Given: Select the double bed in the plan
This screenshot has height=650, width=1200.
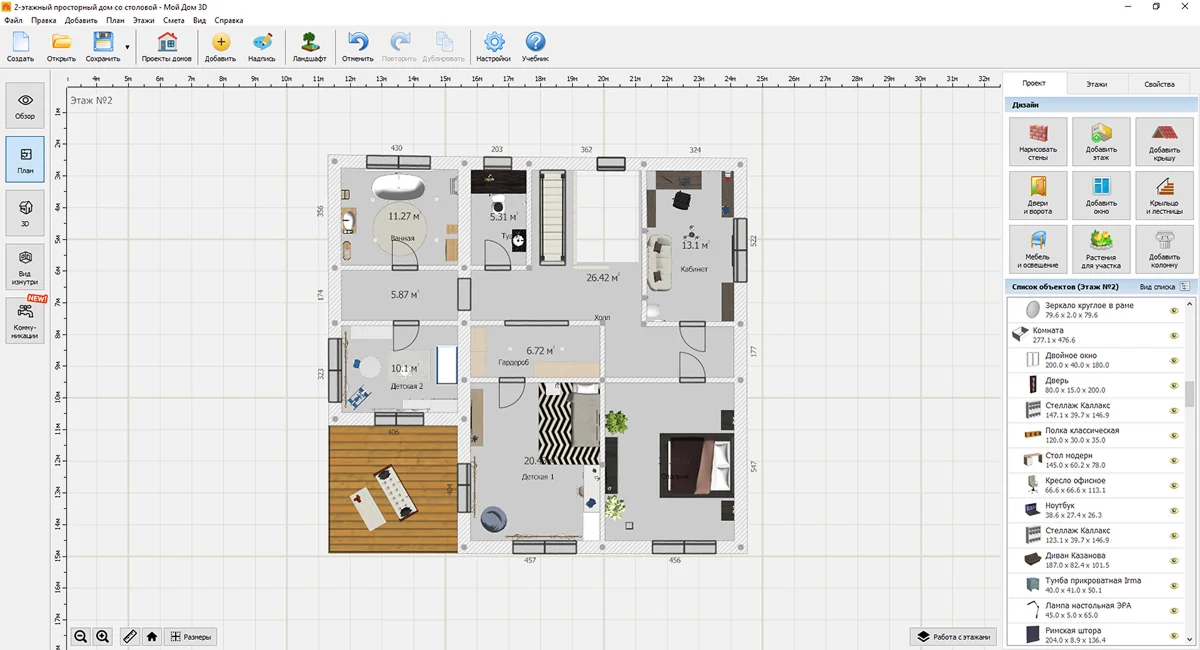Looking at the screenshot, I should coord(697,465).
